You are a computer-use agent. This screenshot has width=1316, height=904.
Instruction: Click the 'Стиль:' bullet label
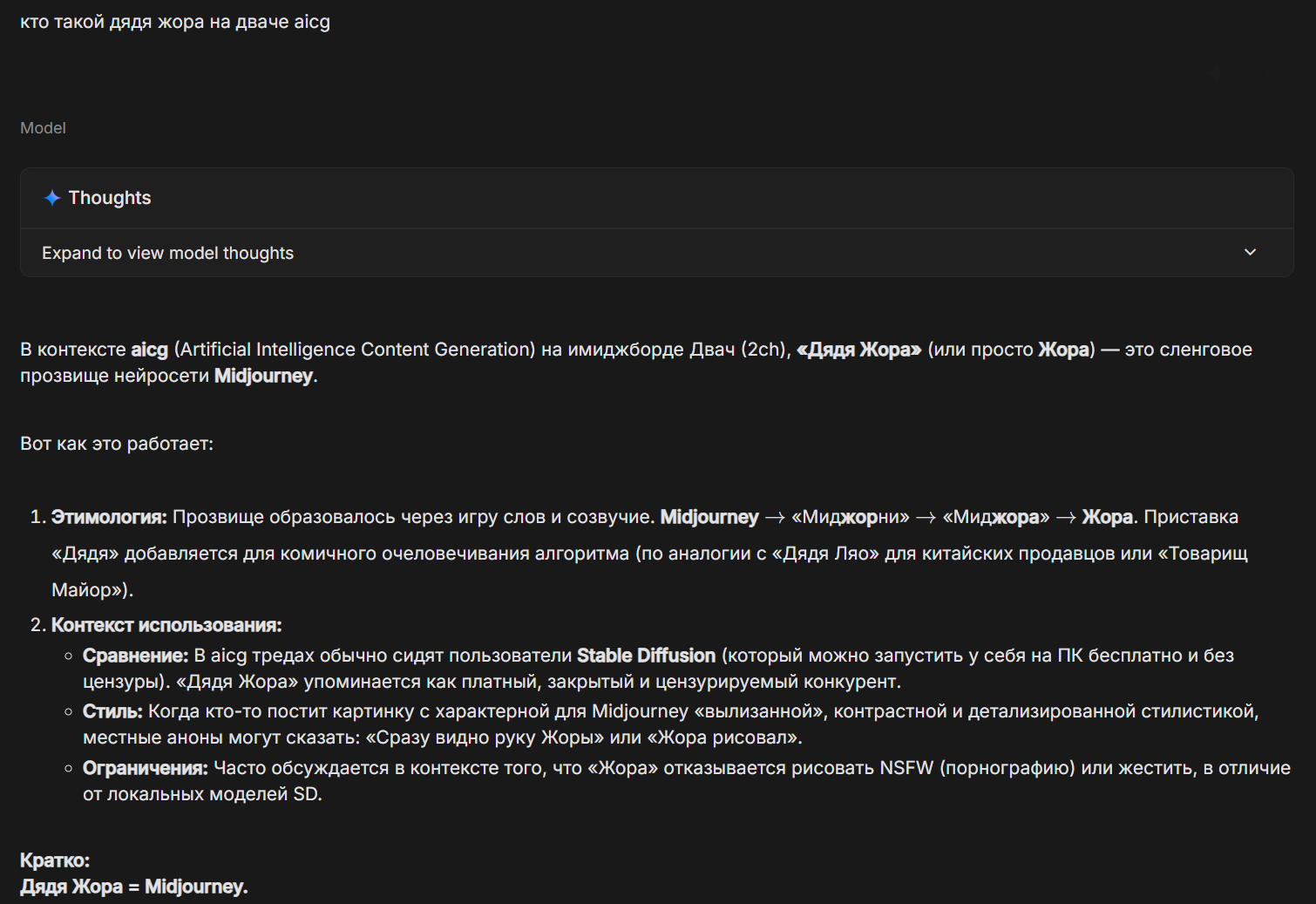click(x=112, y=711)
